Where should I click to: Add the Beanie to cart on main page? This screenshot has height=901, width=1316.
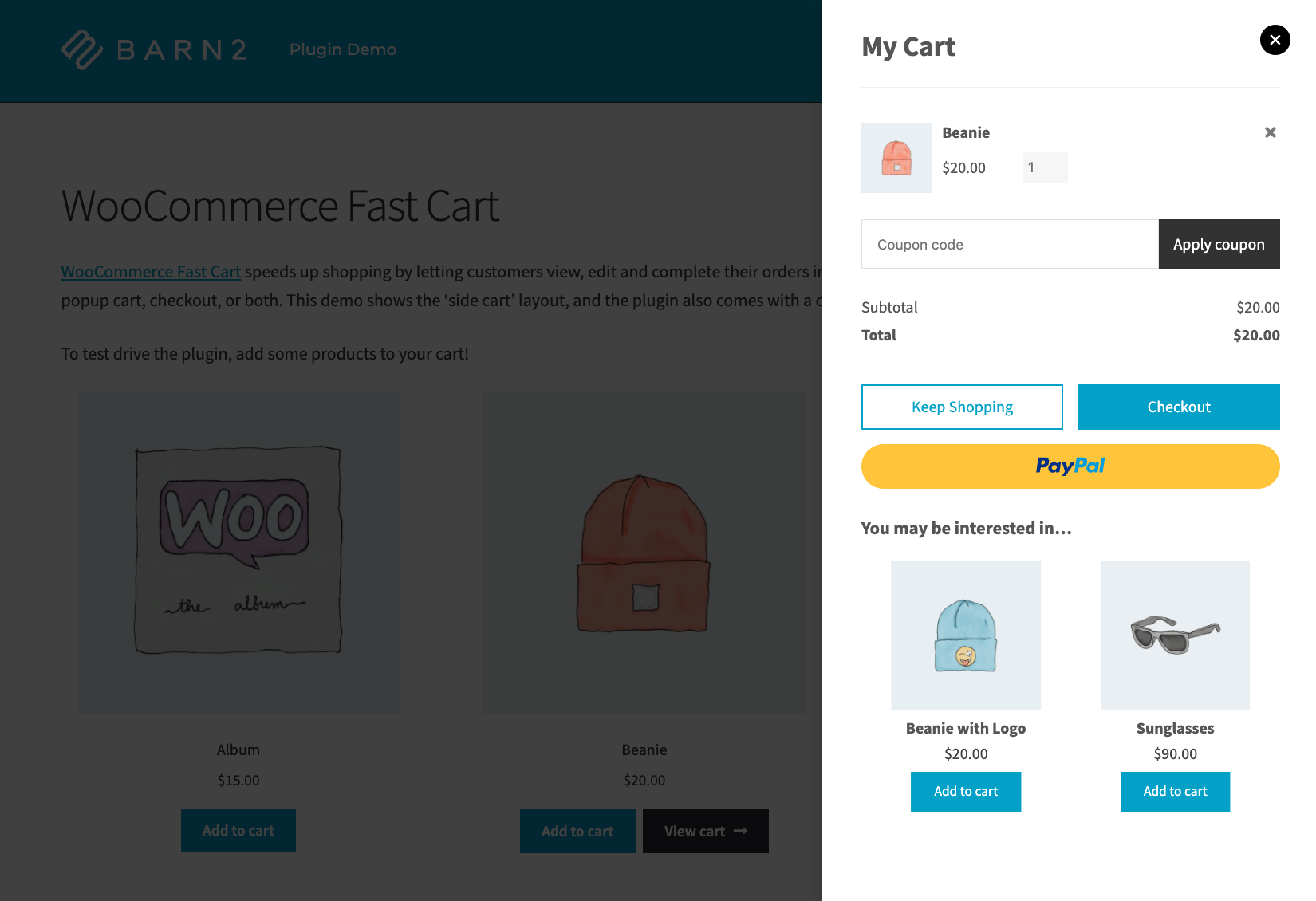click(x=577, y=831)
